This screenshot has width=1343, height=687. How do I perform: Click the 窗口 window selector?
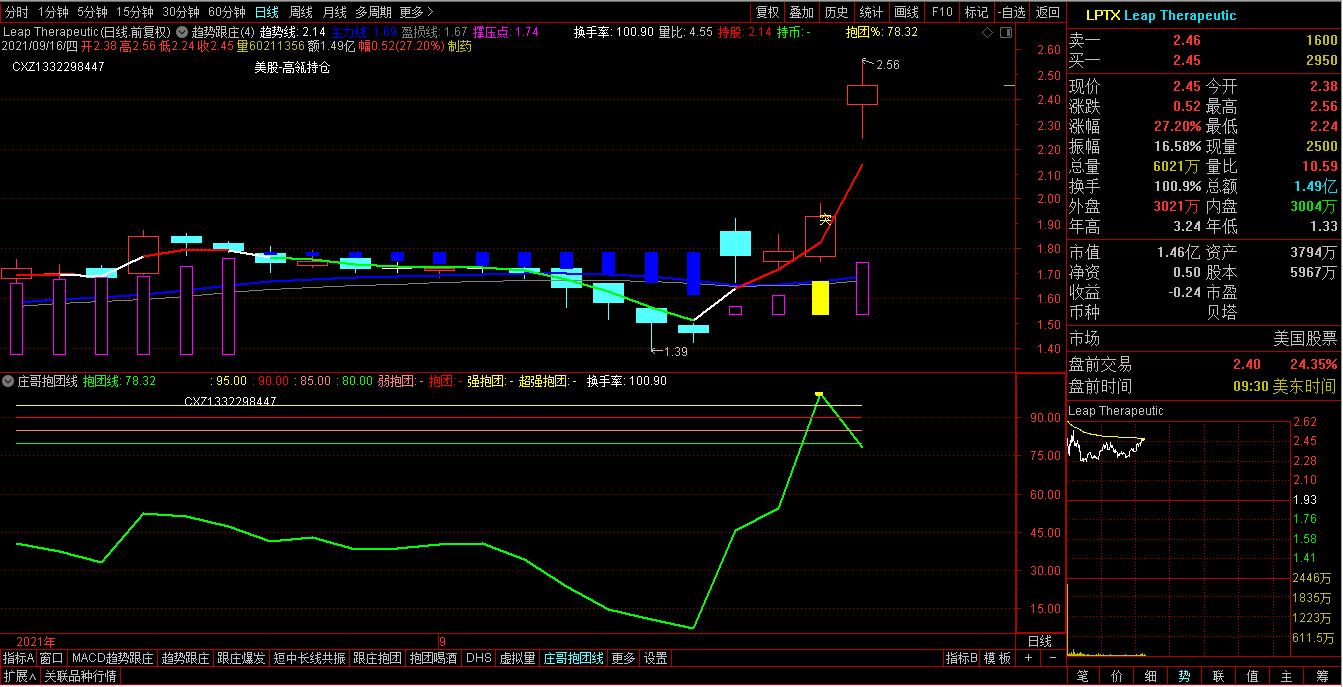click(52, 658)
